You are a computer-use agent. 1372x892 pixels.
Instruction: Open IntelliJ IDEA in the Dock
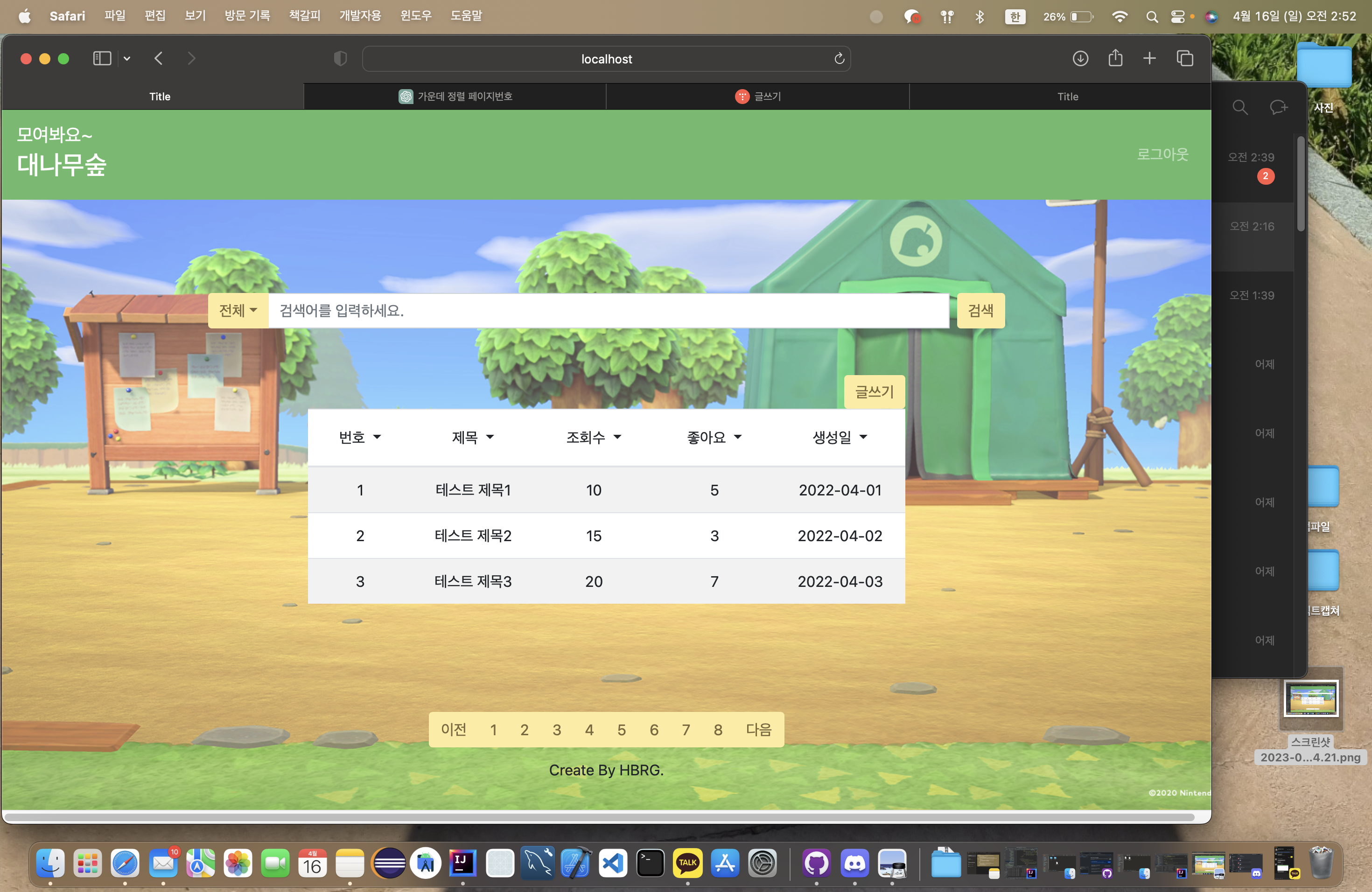coord(462,863)
